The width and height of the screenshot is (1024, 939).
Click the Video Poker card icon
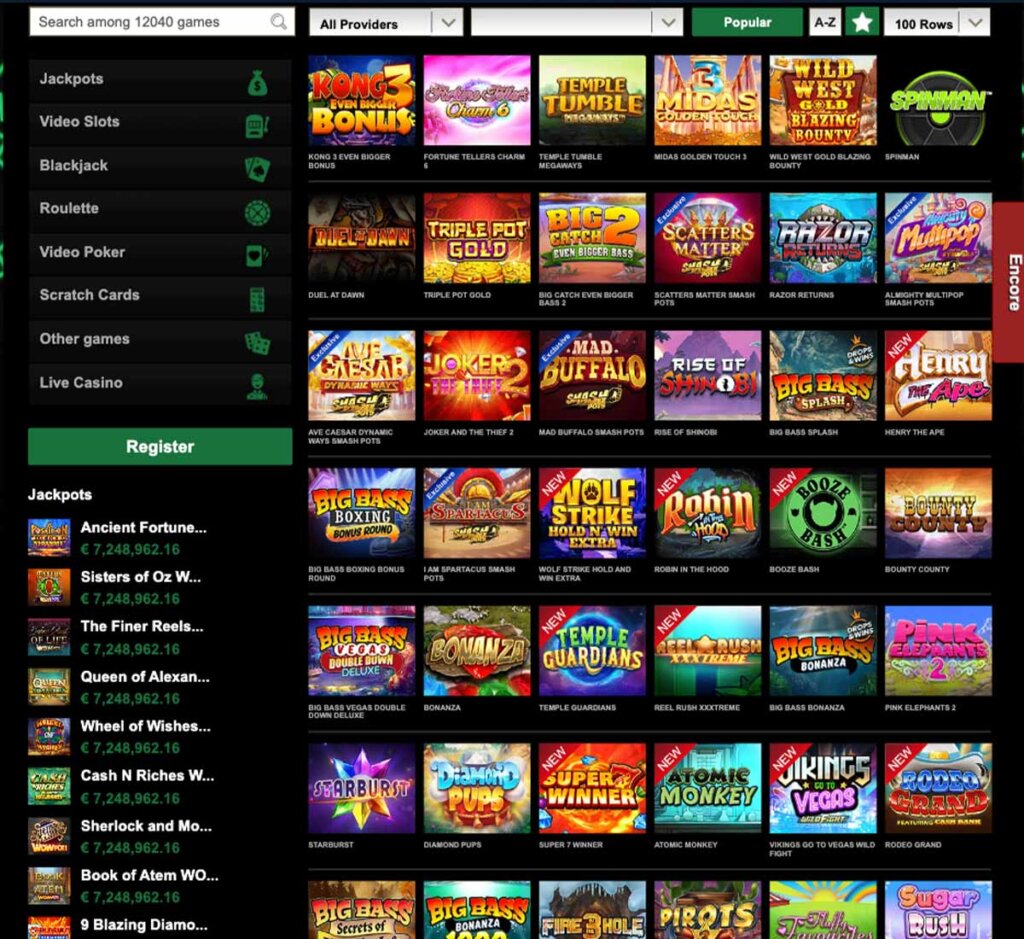pos(256,256)
